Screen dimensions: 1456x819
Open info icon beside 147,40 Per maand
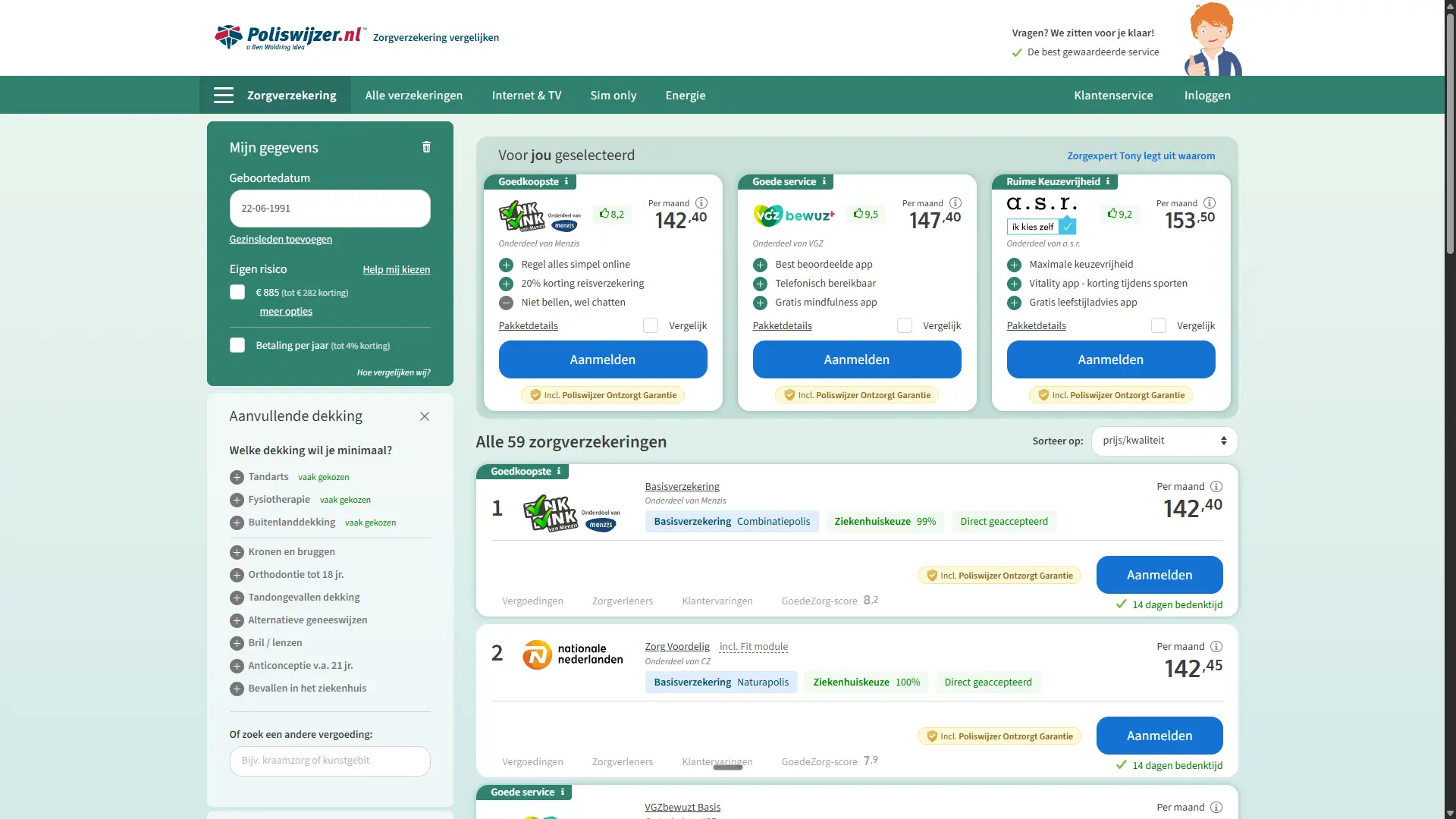[x=955, y=203]
